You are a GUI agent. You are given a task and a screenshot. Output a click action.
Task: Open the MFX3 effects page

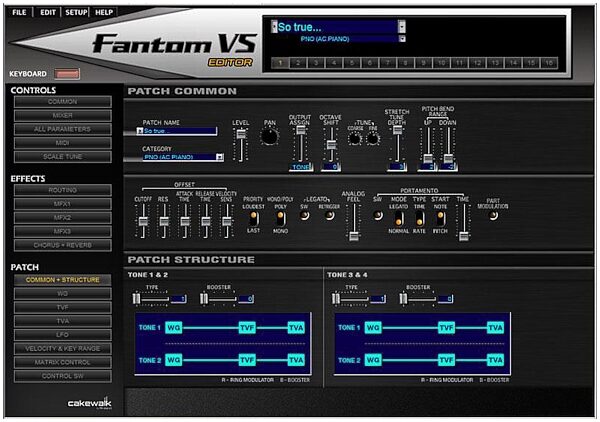pyautogui.click(x=63, y=231)
